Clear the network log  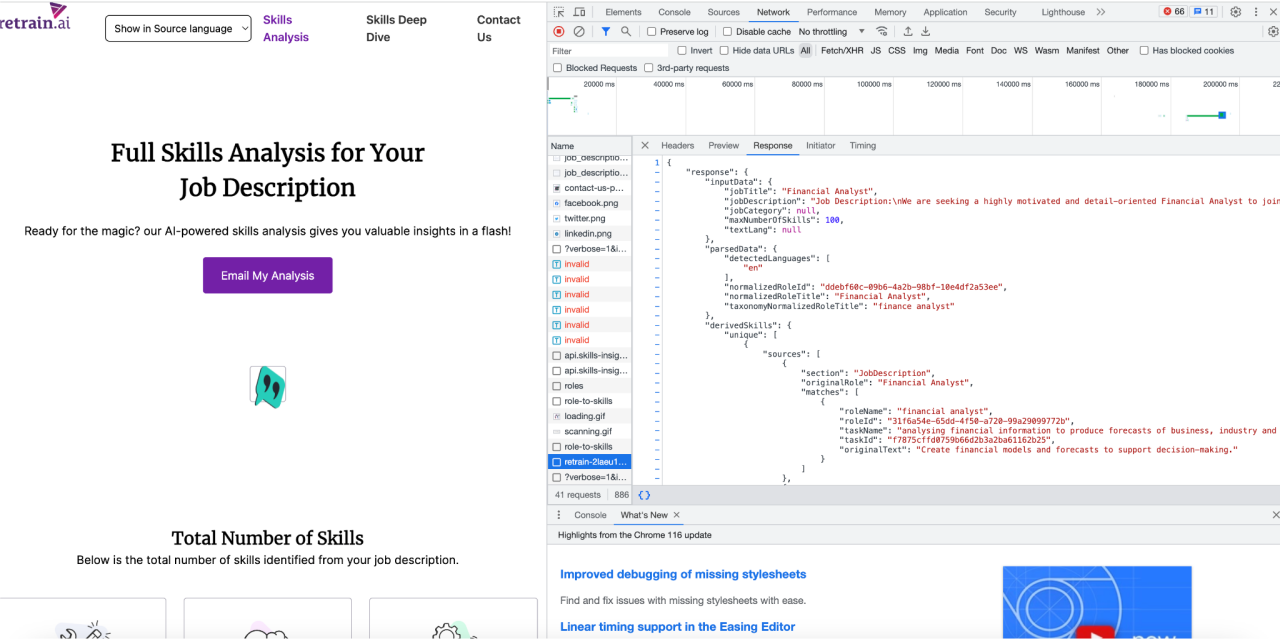point(579,32)
